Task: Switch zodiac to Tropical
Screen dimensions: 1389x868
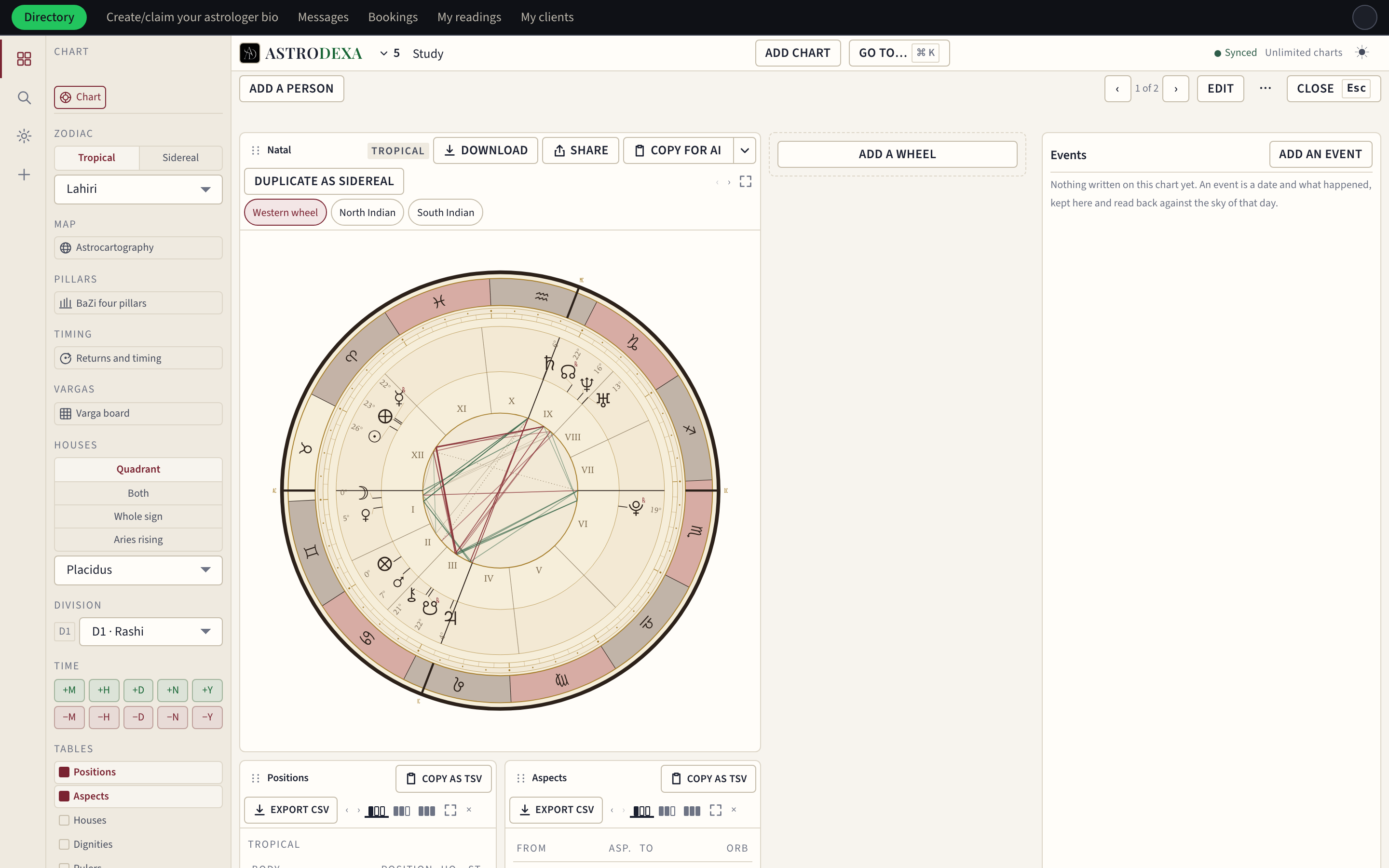Action: click(x=96, y=158)
